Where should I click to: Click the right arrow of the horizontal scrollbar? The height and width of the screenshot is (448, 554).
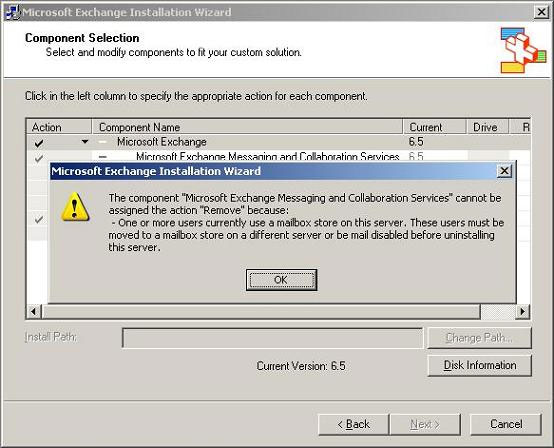523,311
